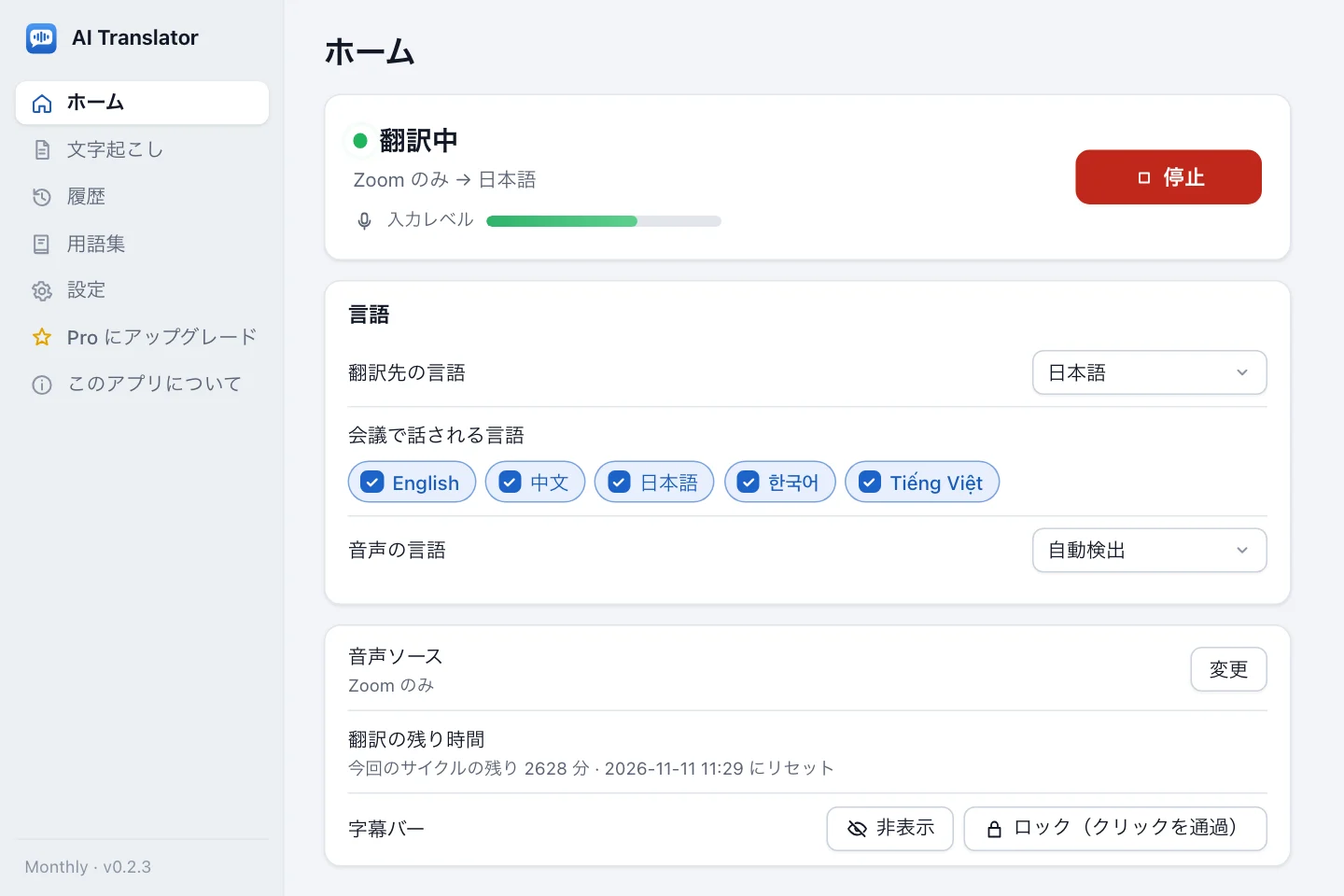This screenshot has height=896, width=1344.
Task: Click the Zoom のみ → 日本語 status text
Action: [x=444, y=180]
